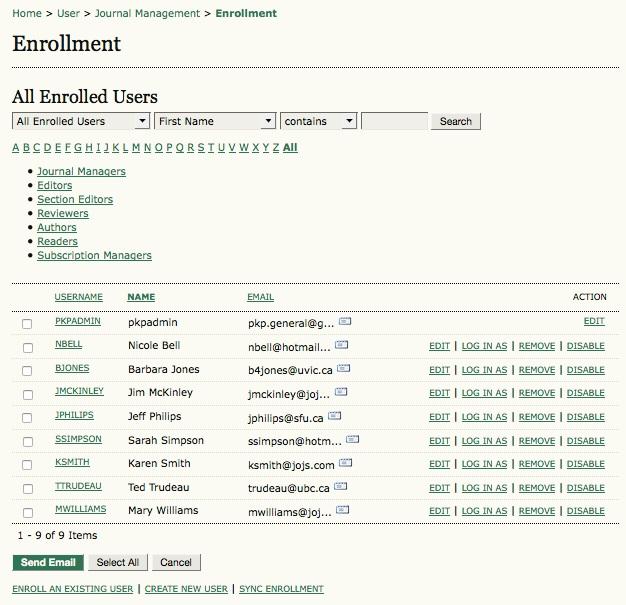
Task: Open the Readers role list
Action: (57, 241)
